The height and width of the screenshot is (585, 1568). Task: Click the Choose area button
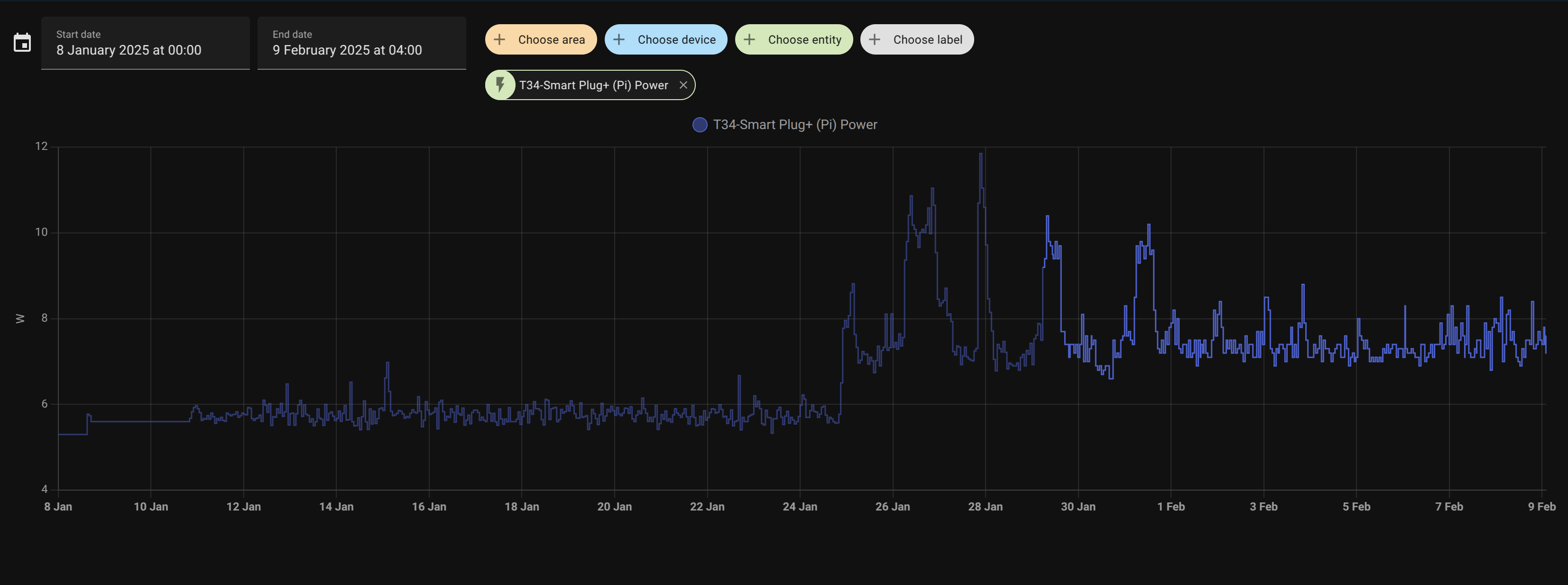pyautogui.click(x=541, y=39)
